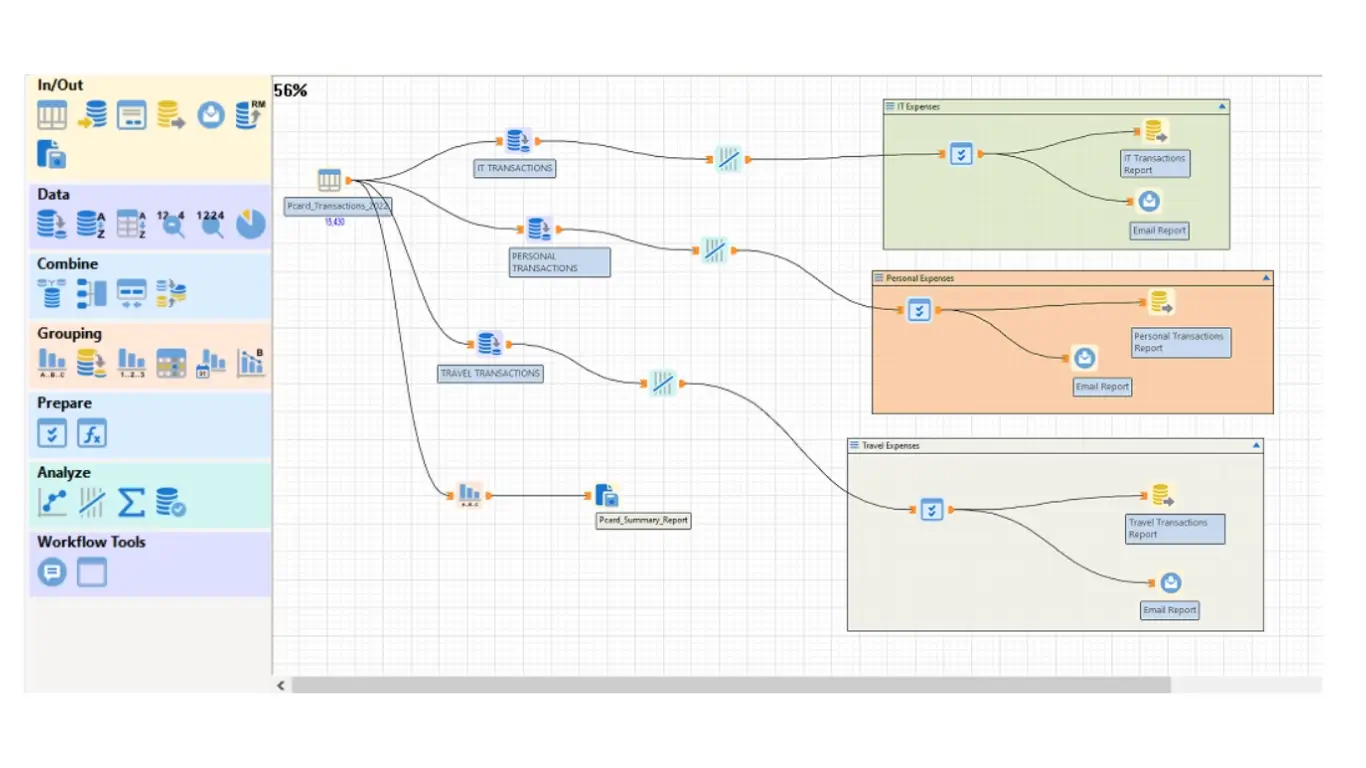Pick the gaps search (12_4) tool
The image size is (1366, 768).
[171, 224]
